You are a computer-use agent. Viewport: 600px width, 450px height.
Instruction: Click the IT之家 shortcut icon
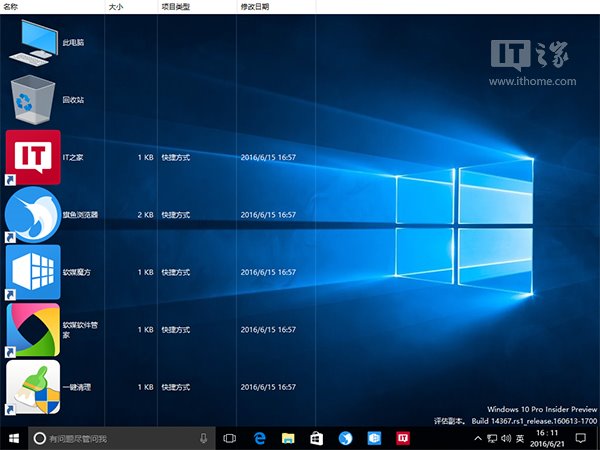[x=33, y=157]
